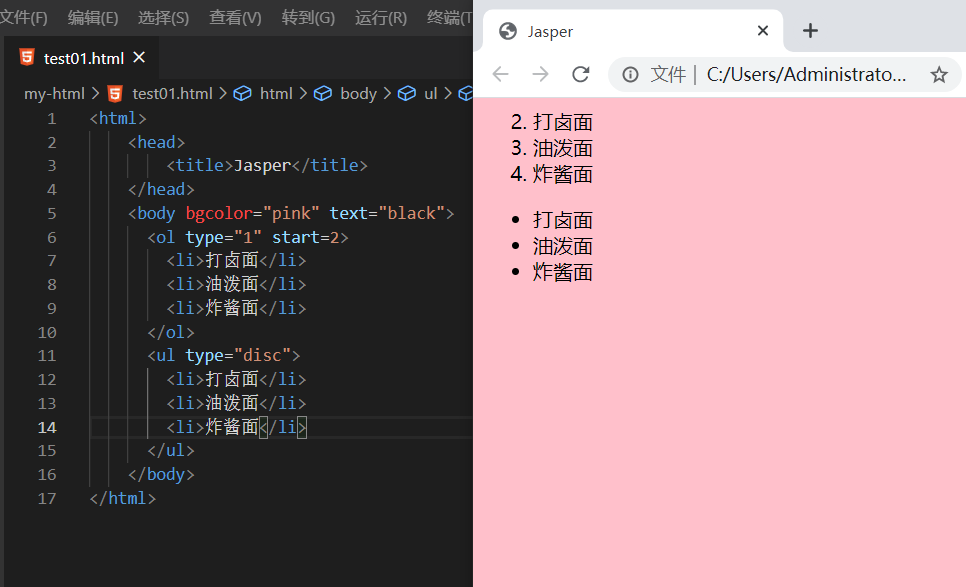The height and width of the screenshot is (587, 966).
Task: Select my-html in the breadcrumb
Action: click(56, 93)
